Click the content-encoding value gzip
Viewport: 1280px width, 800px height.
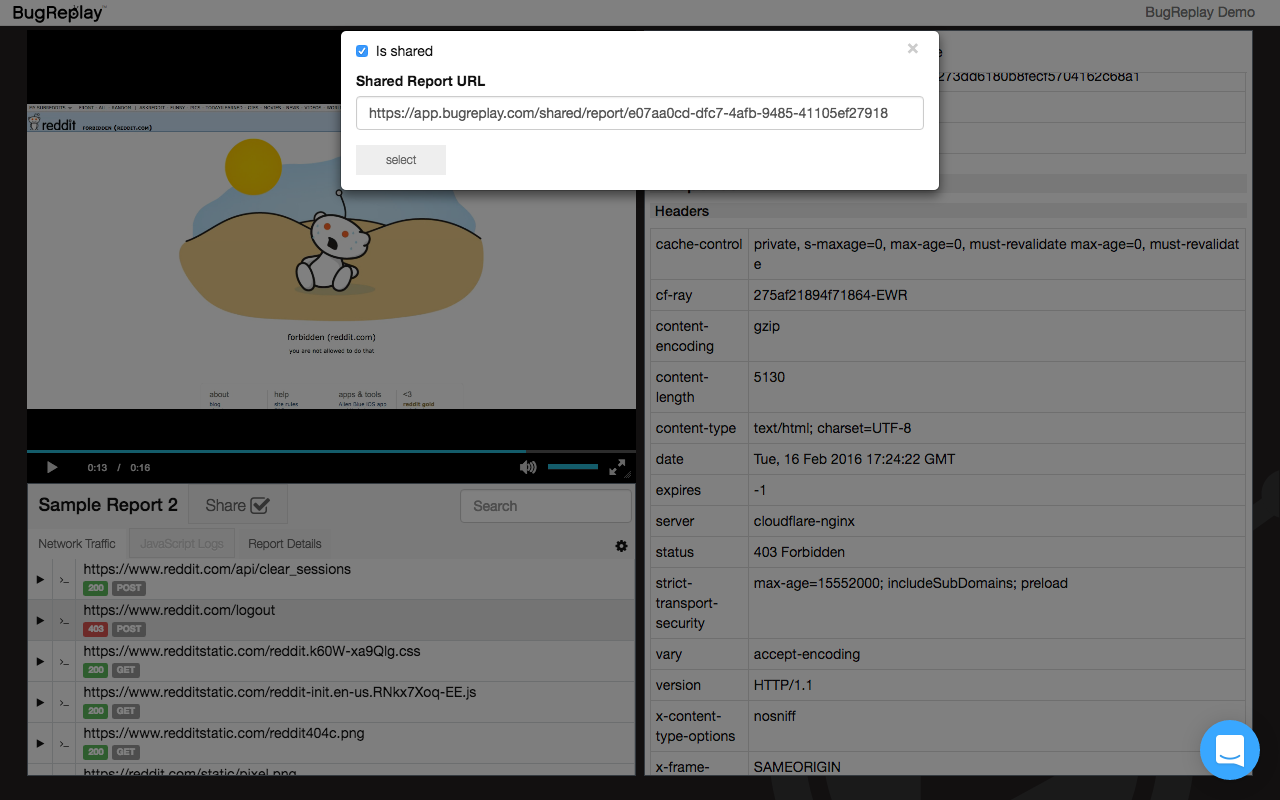(766, 326)
